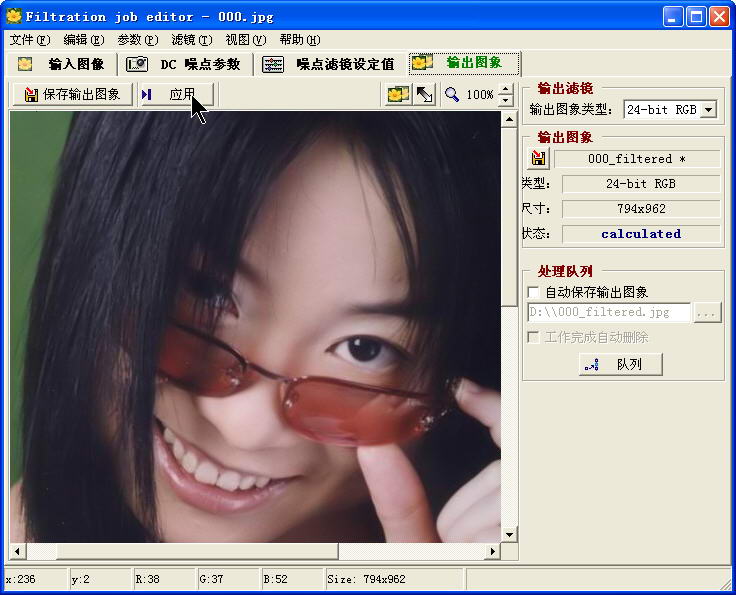Click the icon on the 输入图像 tab
Image resolution: width=736 pixels, height=595 pixels.
click(25, 64)
